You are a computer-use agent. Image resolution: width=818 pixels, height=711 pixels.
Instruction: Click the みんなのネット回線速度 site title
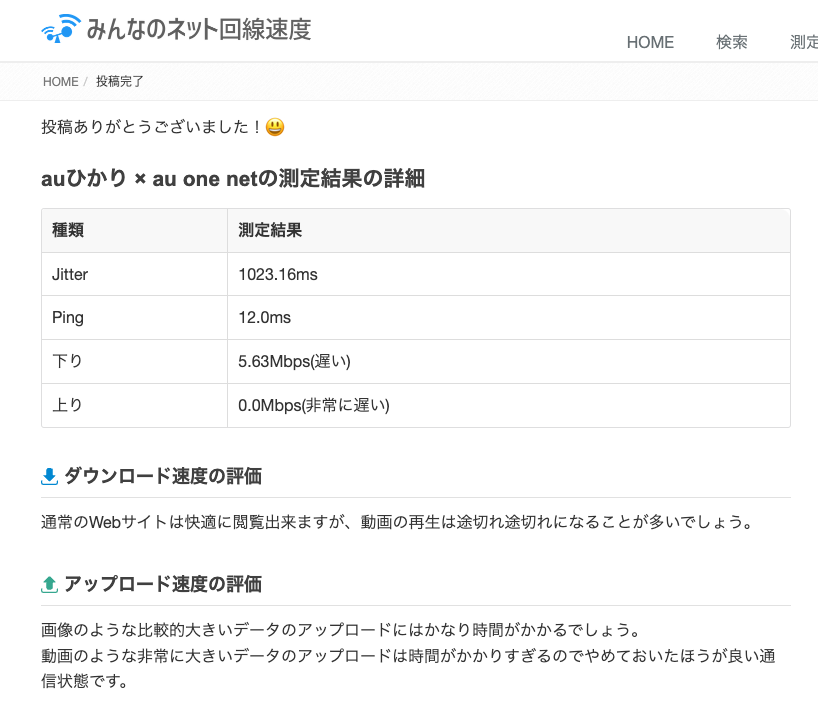(x=198, y=29)
